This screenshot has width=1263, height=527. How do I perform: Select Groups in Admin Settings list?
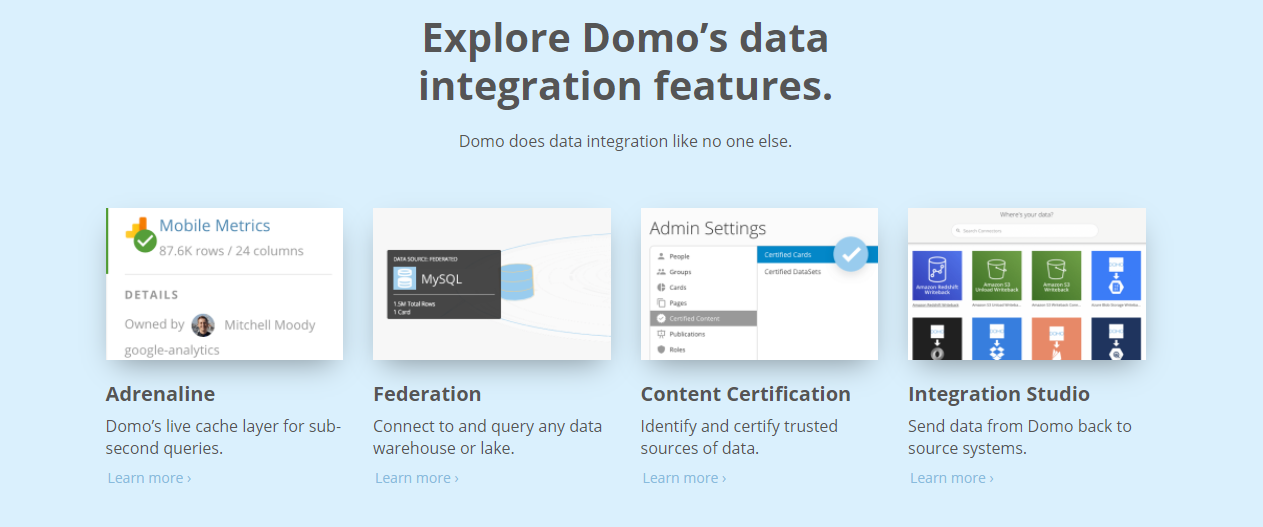coord(704,272)
